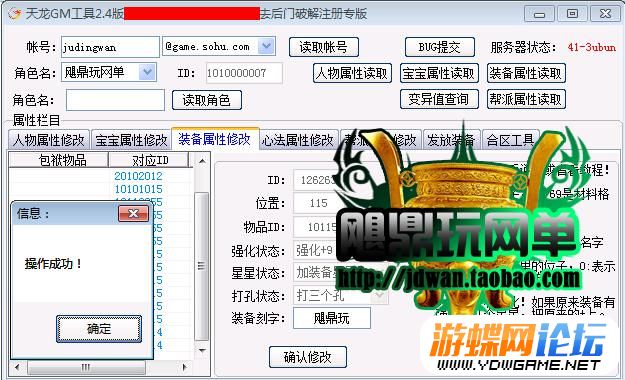This screenshot has width=625, height=380.
Task: Click the 包袱物品 column header
Action: click(x=59, y=160)
